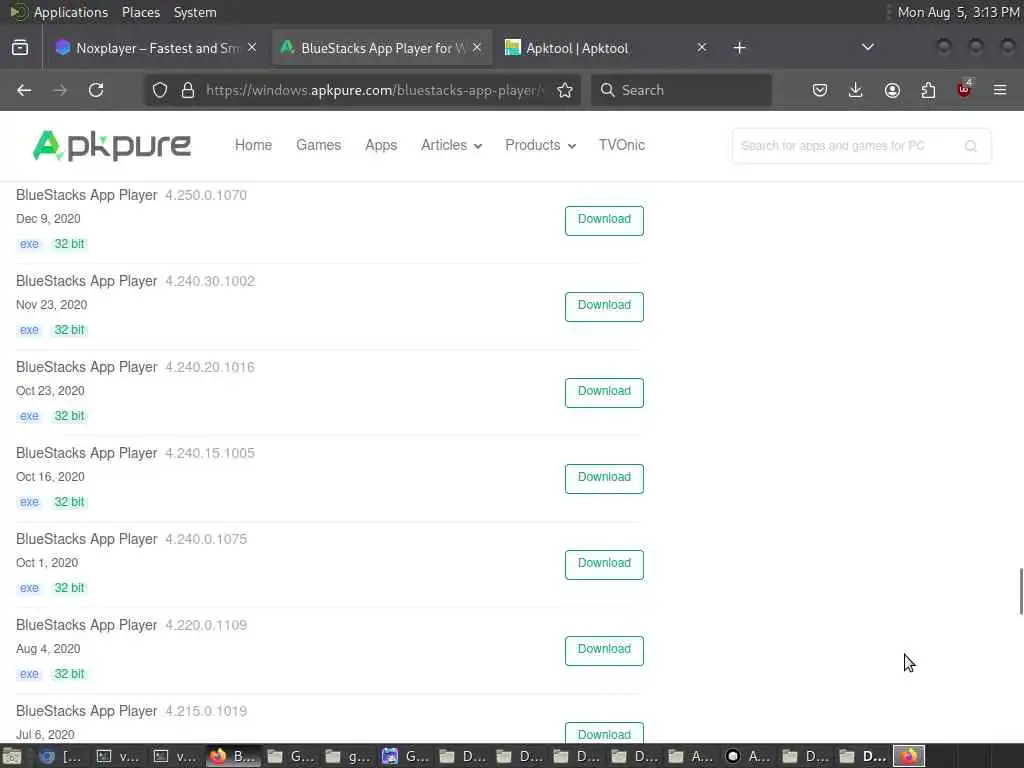The height and width of the screenshot is (768, 1024).
Task: Click the clock showing Mon Aug 5
Action: coord(957,12)
